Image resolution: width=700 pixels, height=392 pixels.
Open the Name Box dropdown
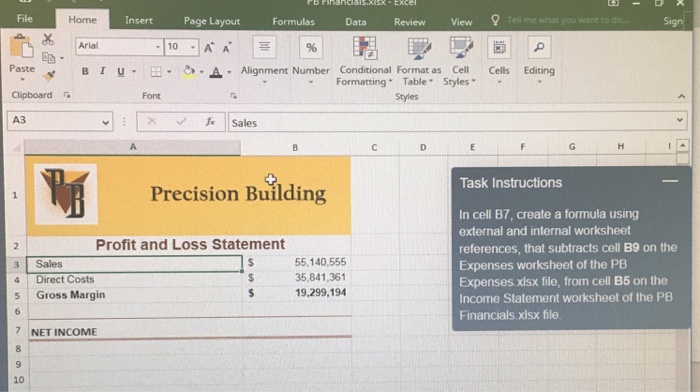105,122
